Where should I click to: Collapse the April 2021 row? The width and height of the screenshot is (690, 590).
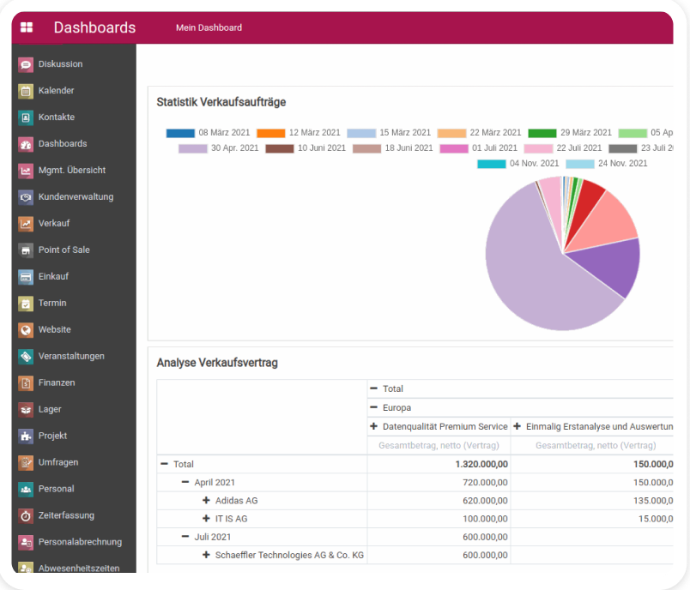pyautogui.click(x=186, y=482)
